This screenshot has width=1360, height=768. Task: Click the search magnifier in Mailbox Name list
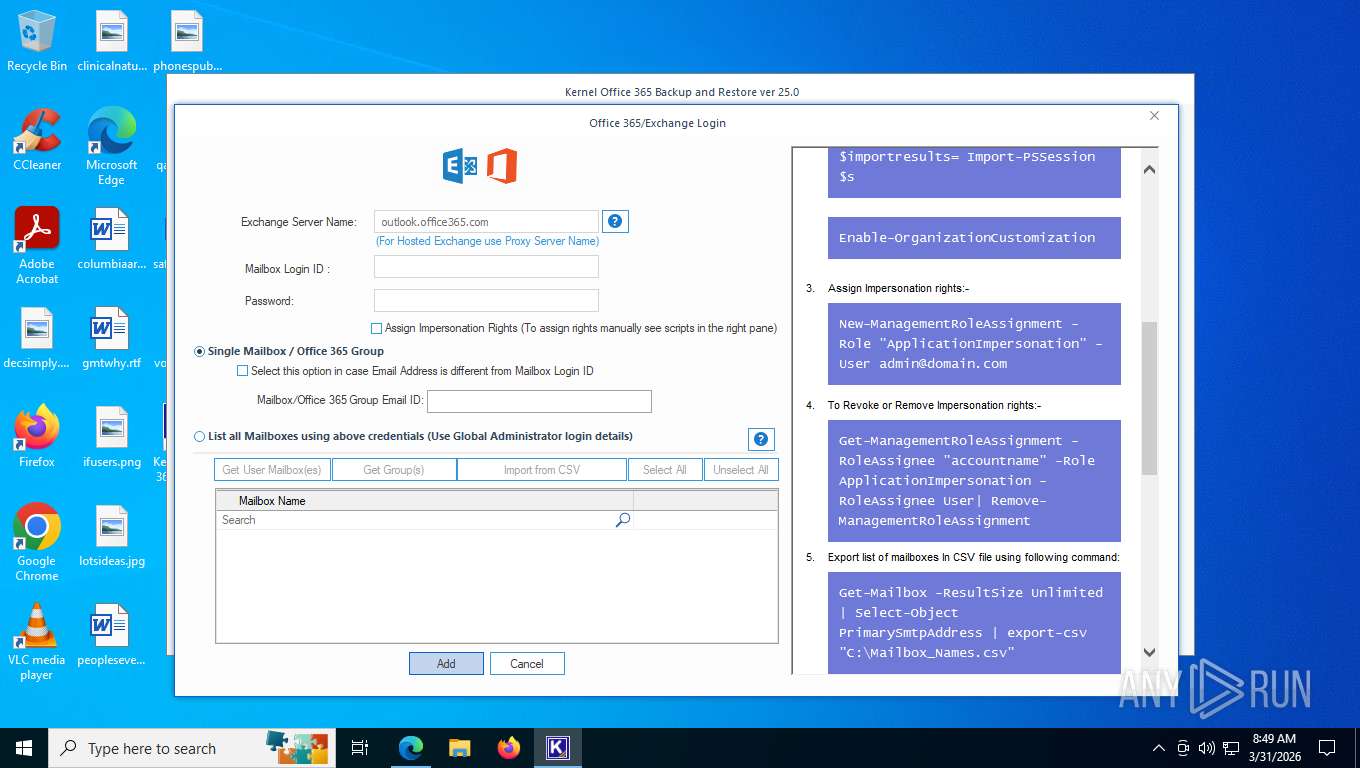pos(623,520)
